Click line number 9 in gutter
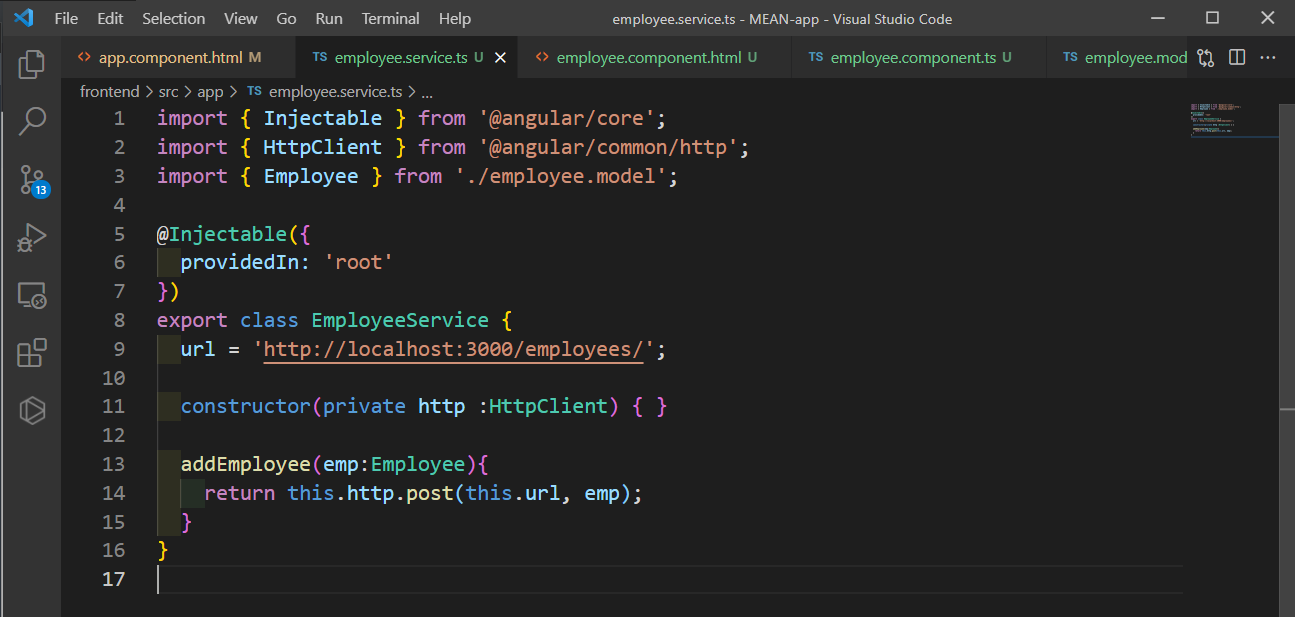Viewport: 1295px width, 617px height. (x=119, y=349)
